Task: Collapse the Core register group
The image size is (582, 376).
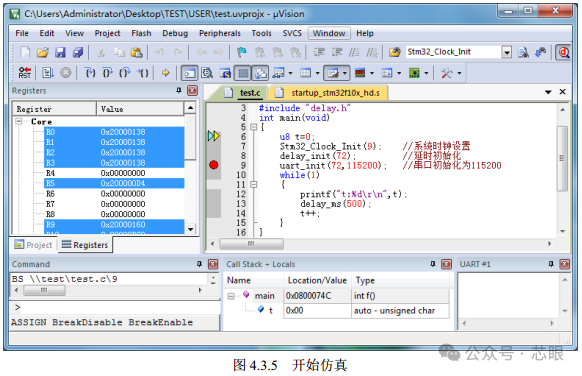Action: [x=18, y=121]
